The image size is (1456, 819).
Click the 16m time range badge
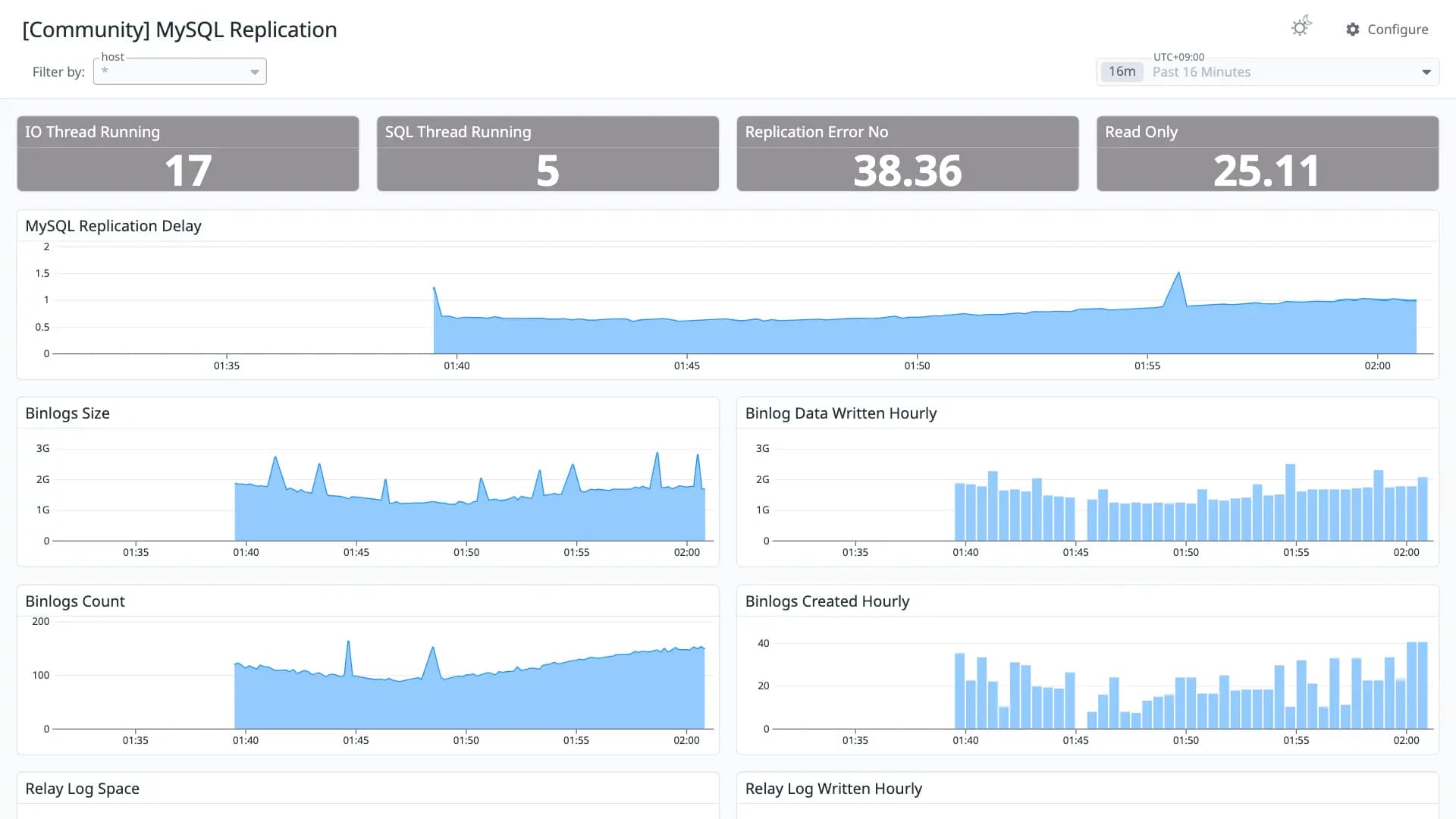[1122, 72]
